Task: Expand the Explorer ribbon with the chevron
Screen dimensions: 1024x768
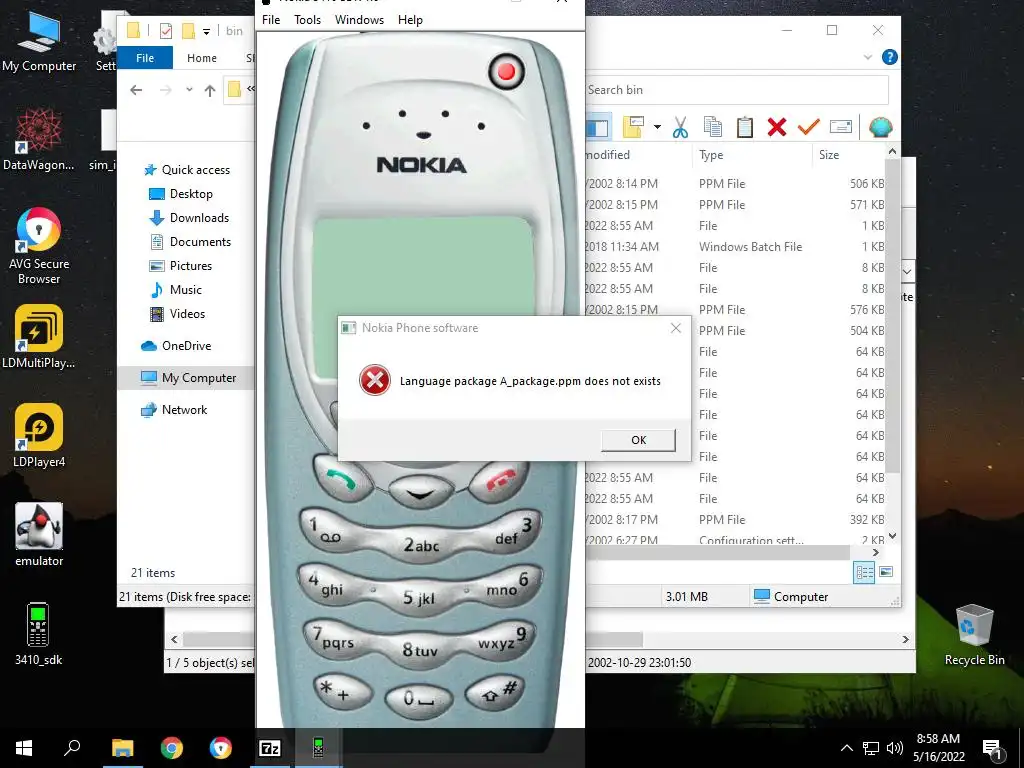Action: (868, 57)
